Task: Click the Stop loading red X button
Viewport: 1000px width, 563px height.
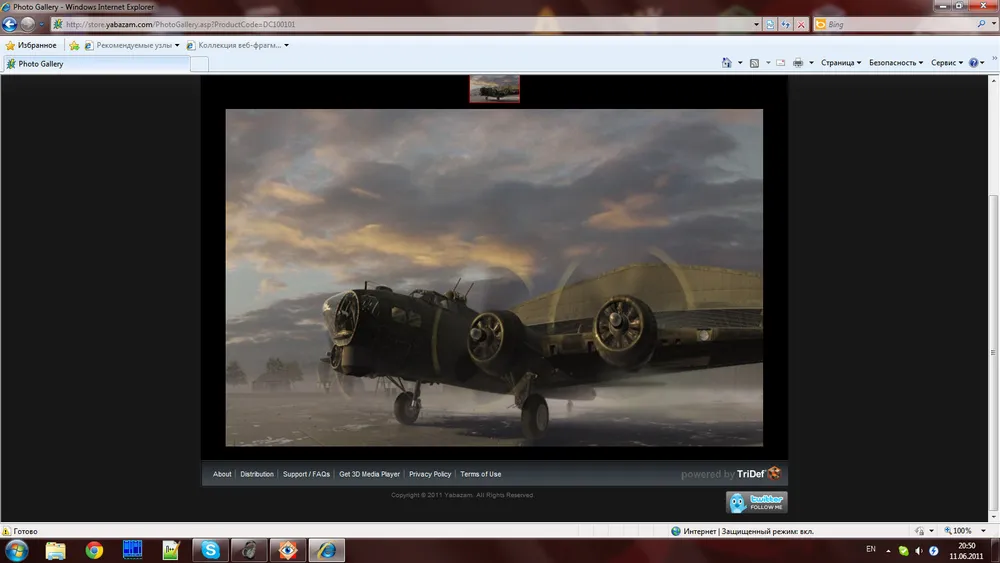Action: 801,24
